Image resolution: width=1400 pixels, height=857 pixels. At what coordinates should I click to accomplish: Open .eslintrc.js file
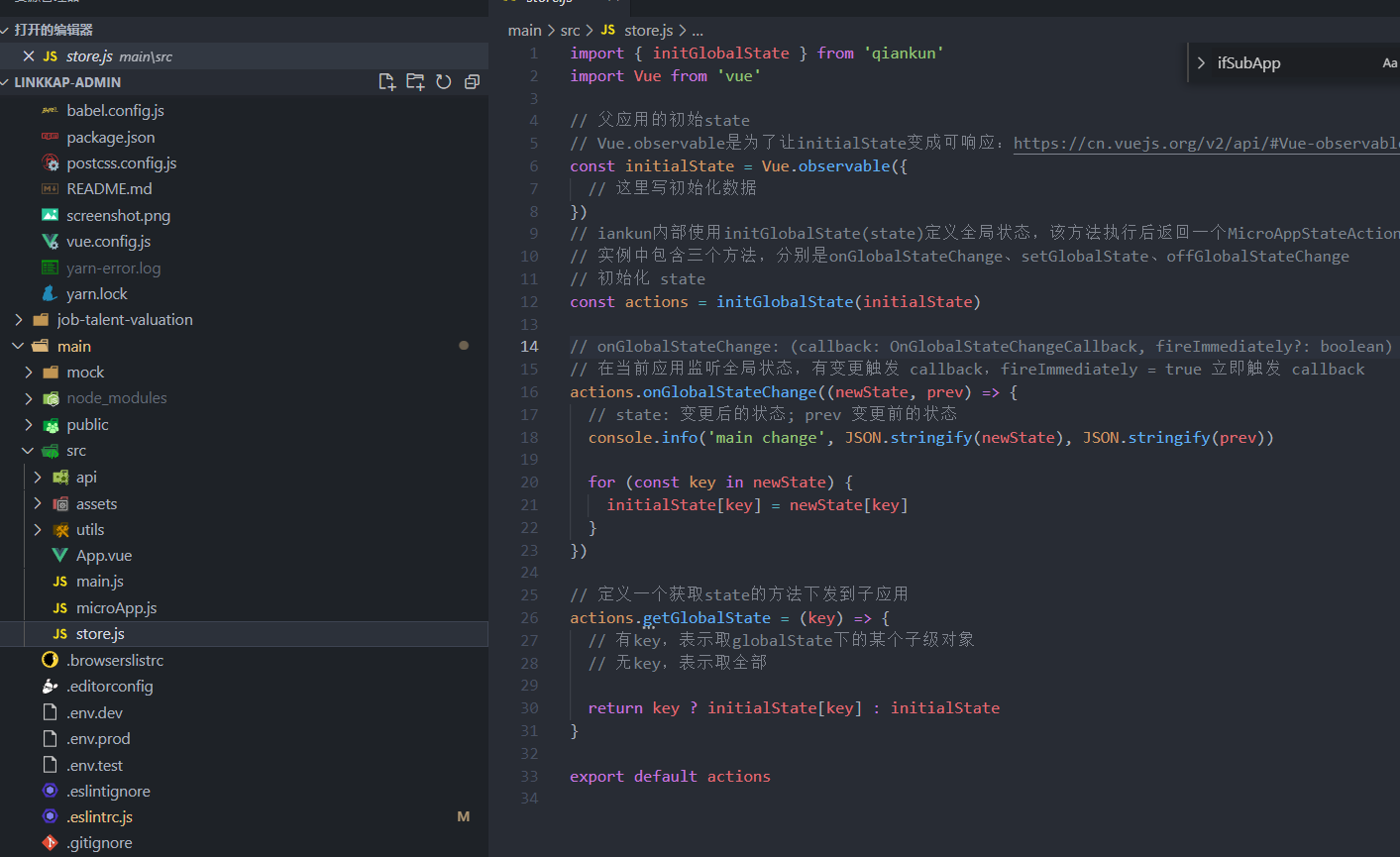tap(99, 817)
